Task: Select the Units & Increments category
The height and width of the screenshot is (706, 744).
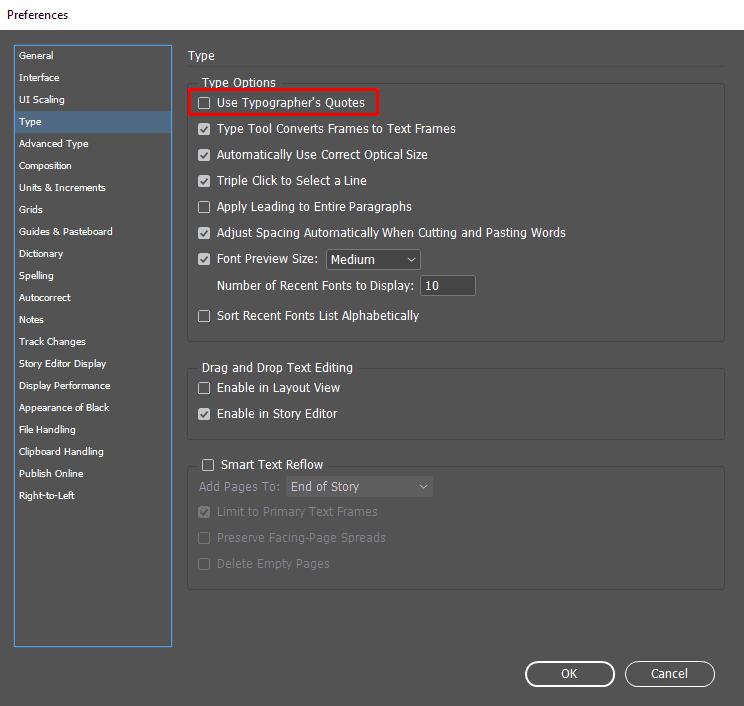Action: coord(62,188)
